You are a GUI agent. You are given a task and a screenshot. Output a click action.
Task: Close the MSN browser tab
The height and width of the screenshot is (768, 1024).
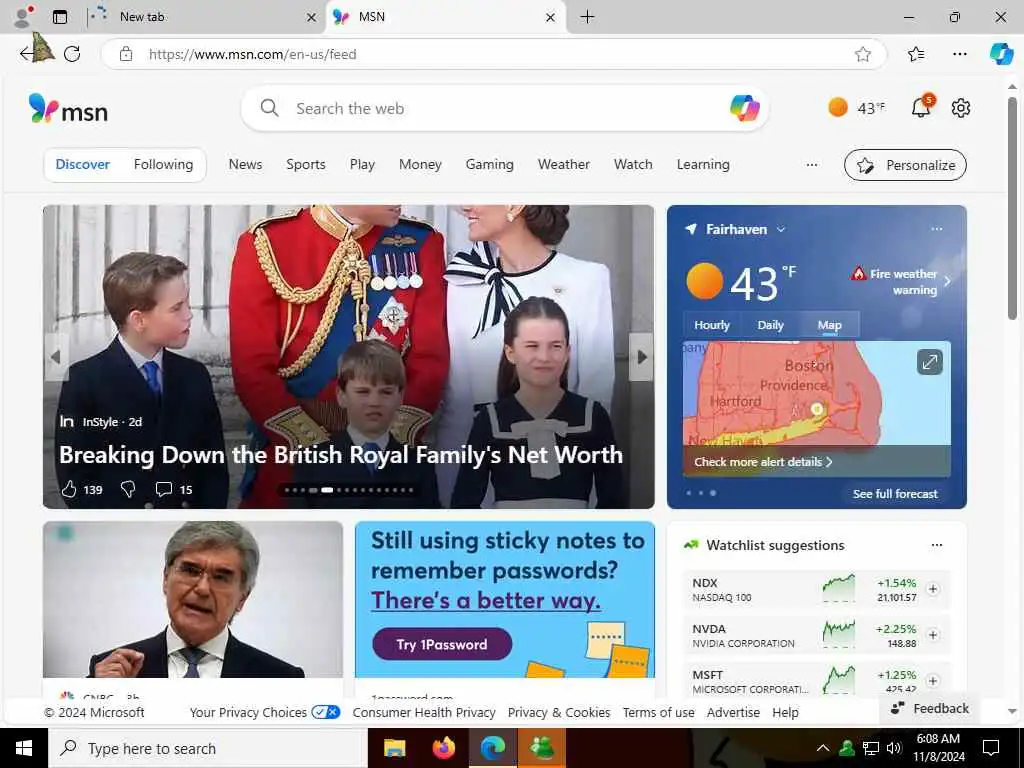pos(551,18)
